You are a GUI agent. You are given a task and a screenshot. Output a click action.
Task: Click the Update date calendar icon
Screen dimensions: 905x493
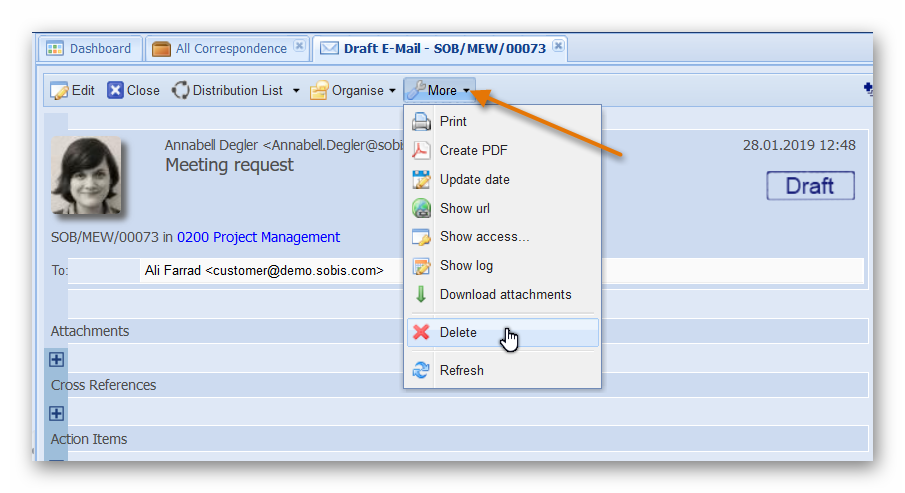[x=422, y=180]
